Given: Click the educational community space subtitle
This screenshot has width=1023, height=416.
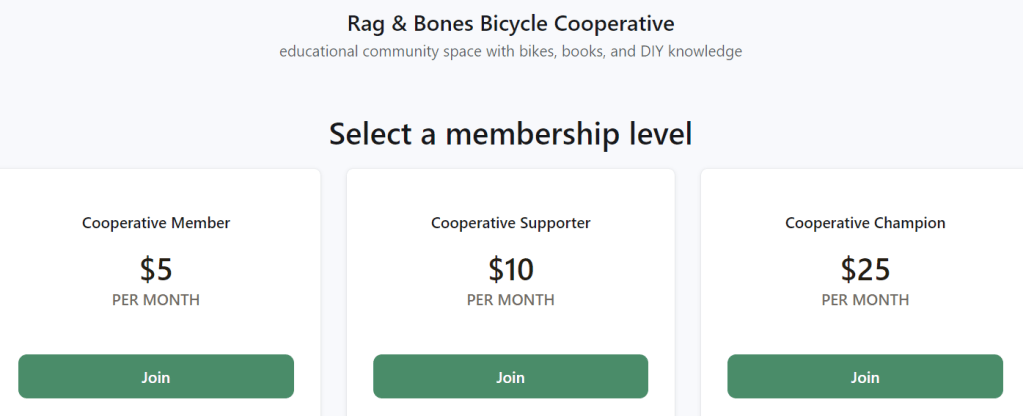Looking at the screenshot, I should pos(510,51).
